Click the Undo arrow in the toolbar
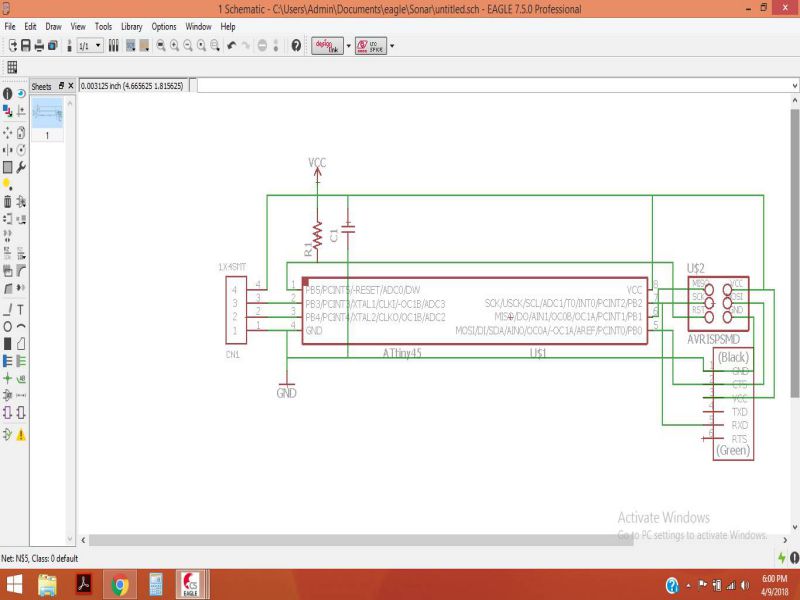Viewport: 800px width, 600px height. (232, 46)
